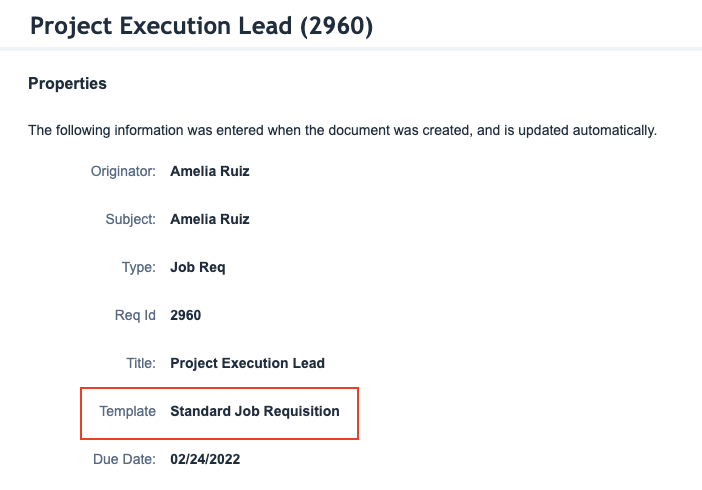Click the Originator label

[x=123, y=171]
